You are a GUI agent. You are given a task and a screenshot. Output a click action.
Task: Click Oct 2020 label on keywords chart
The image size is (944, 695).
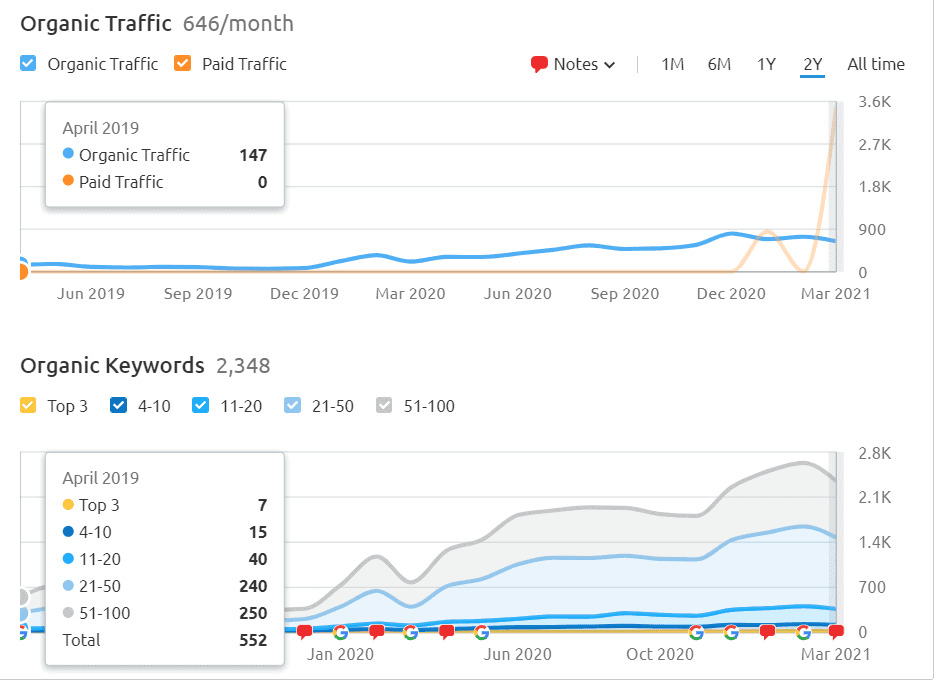point(660,654)
